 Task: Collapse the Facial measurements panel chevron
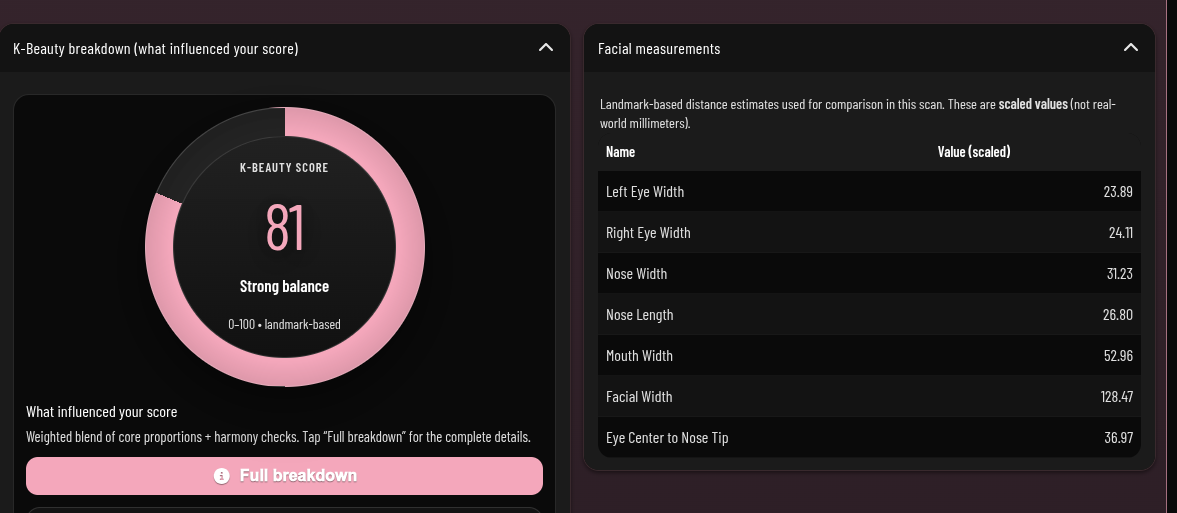coord(1131,48)
